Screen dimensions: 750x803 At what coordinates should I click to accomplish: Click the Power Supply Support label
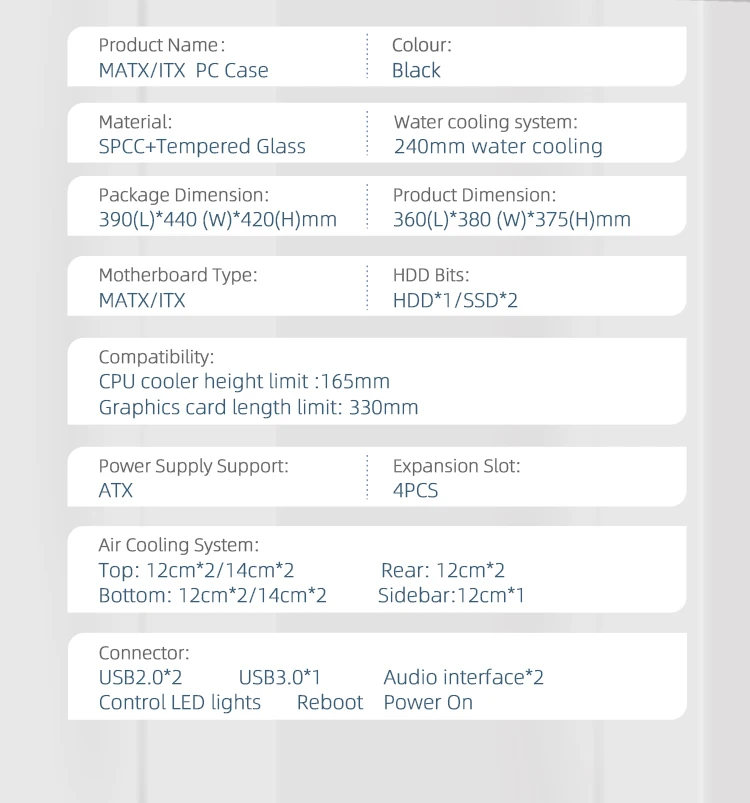pos(193,466)
